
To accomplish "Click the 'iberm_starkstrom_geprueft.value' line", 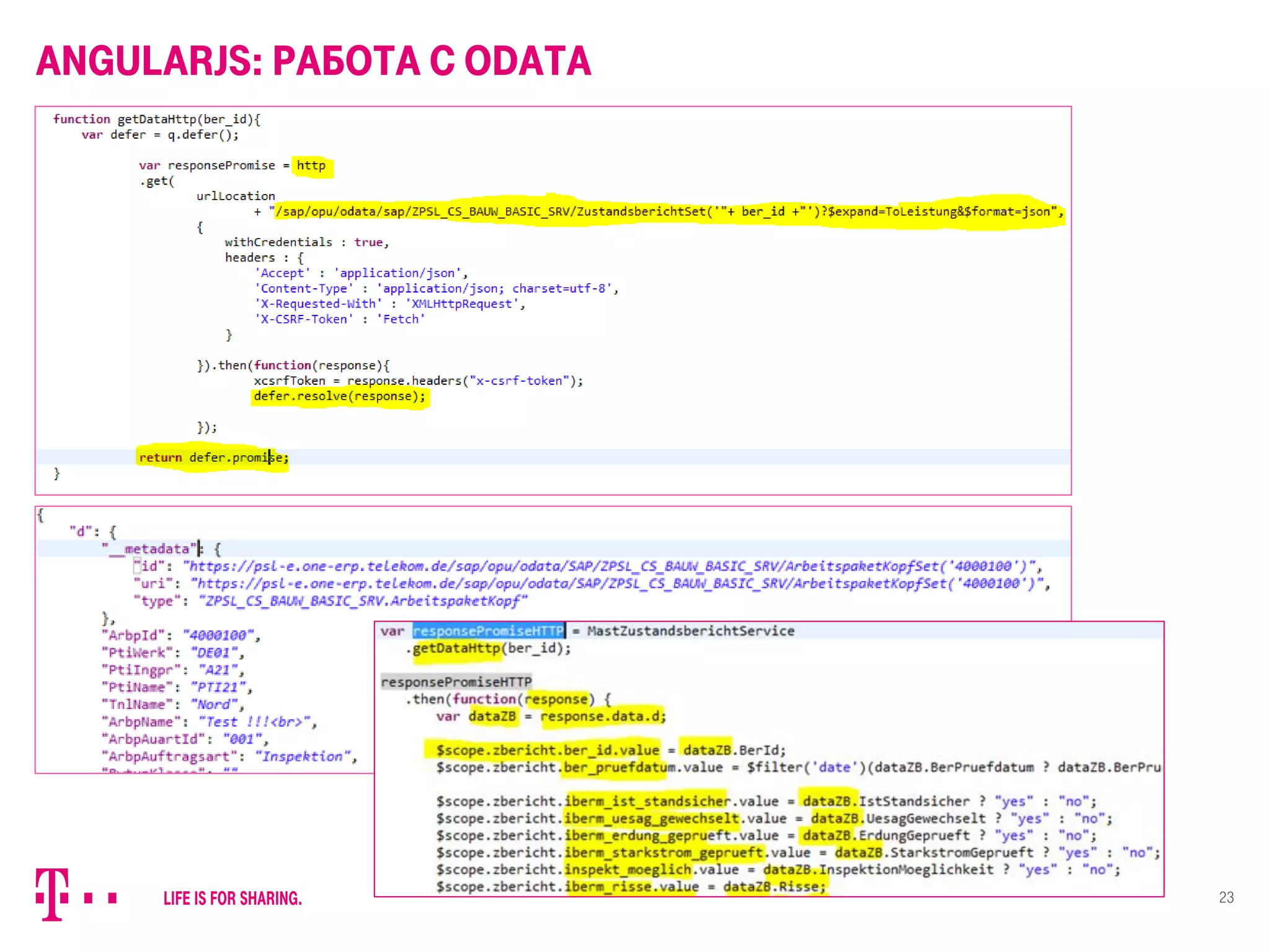I will [x=798, y=853].
